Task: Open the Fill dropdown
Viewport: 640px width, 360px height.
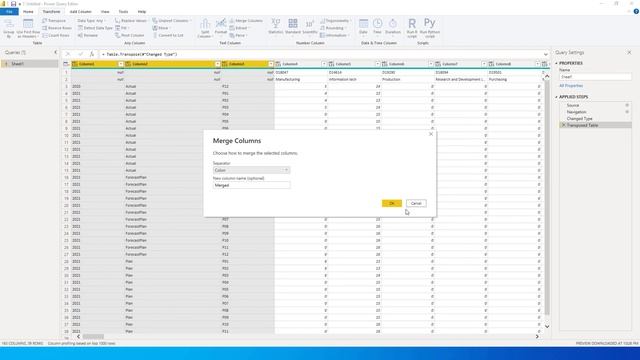Action: [122, 28]
